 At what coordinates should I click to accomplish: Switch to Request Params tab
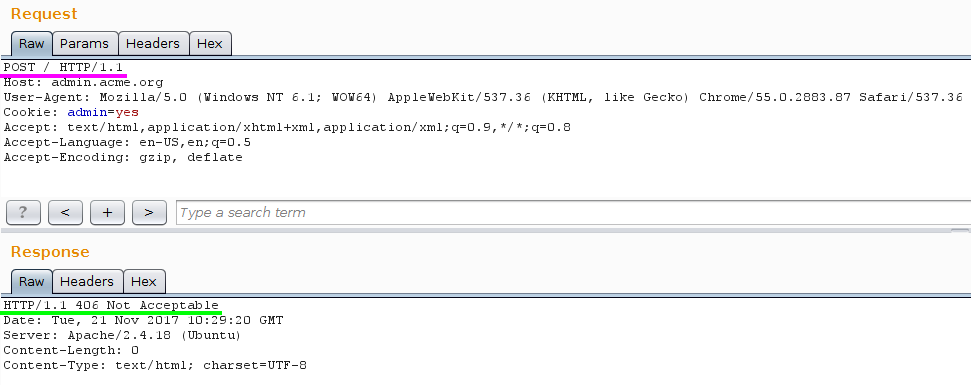[x=85, y=44]
